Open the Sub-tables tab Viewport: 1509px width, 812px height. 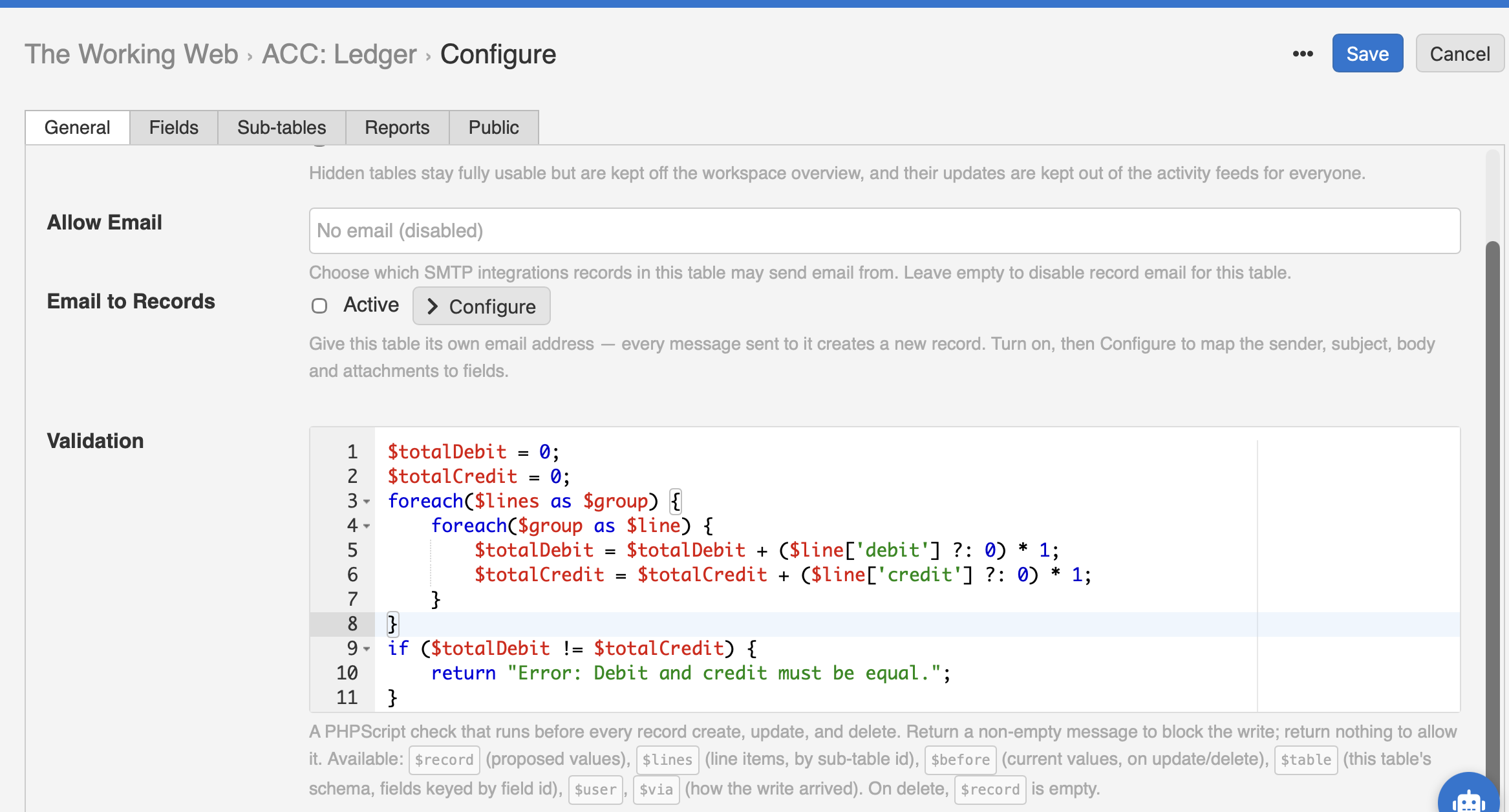(x=282, y=127)
